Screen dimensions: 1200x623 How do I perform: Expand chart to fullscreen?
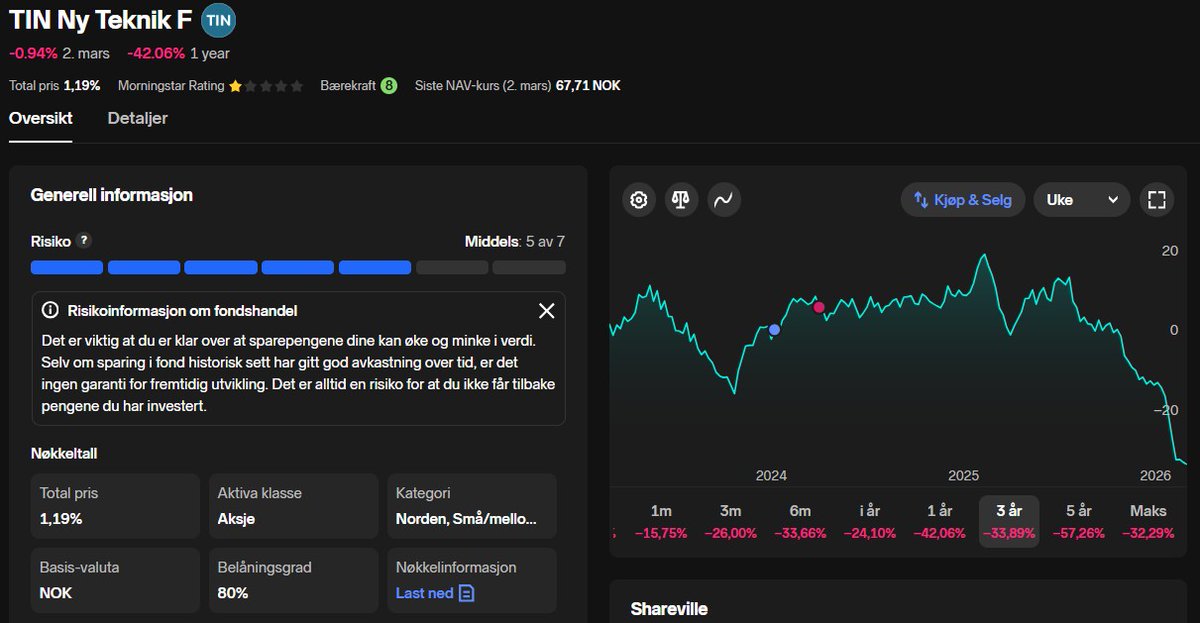coord(1157,200)
